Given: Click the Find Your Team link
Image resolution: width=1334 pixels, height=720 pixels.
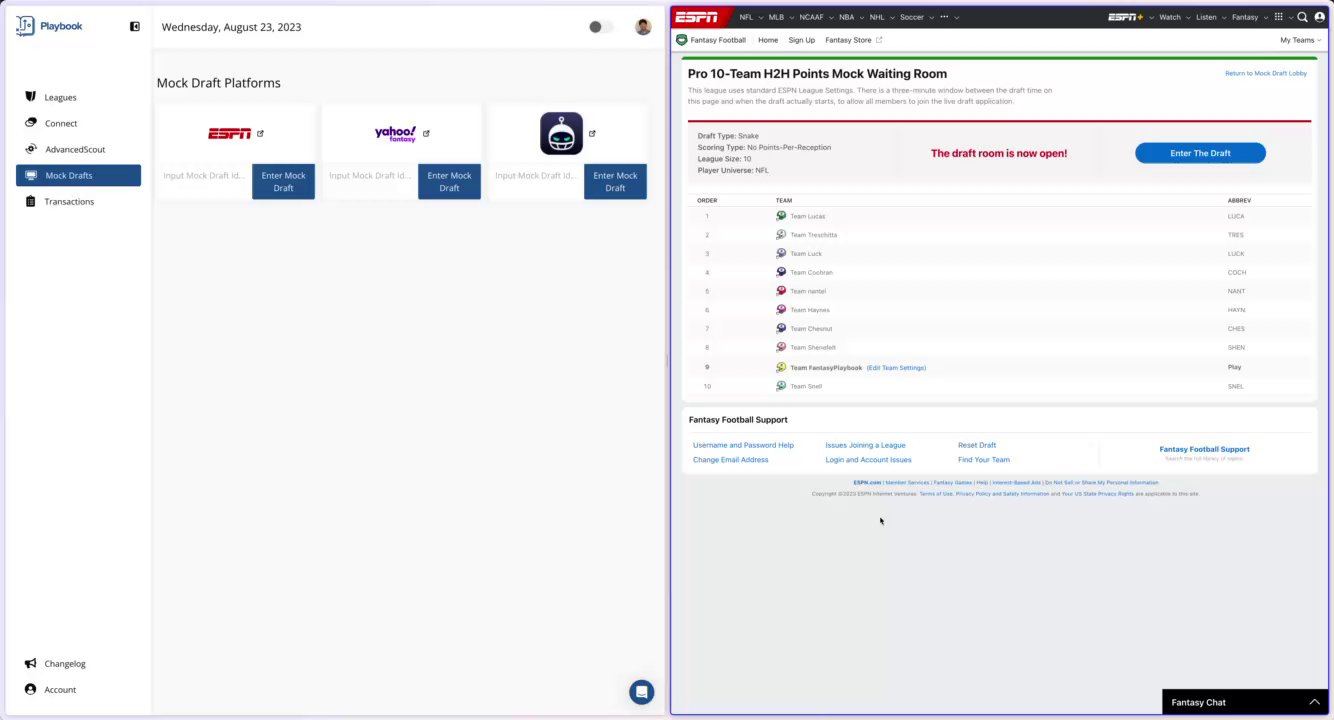Looking at the screenshot, I should coord(984,460).
